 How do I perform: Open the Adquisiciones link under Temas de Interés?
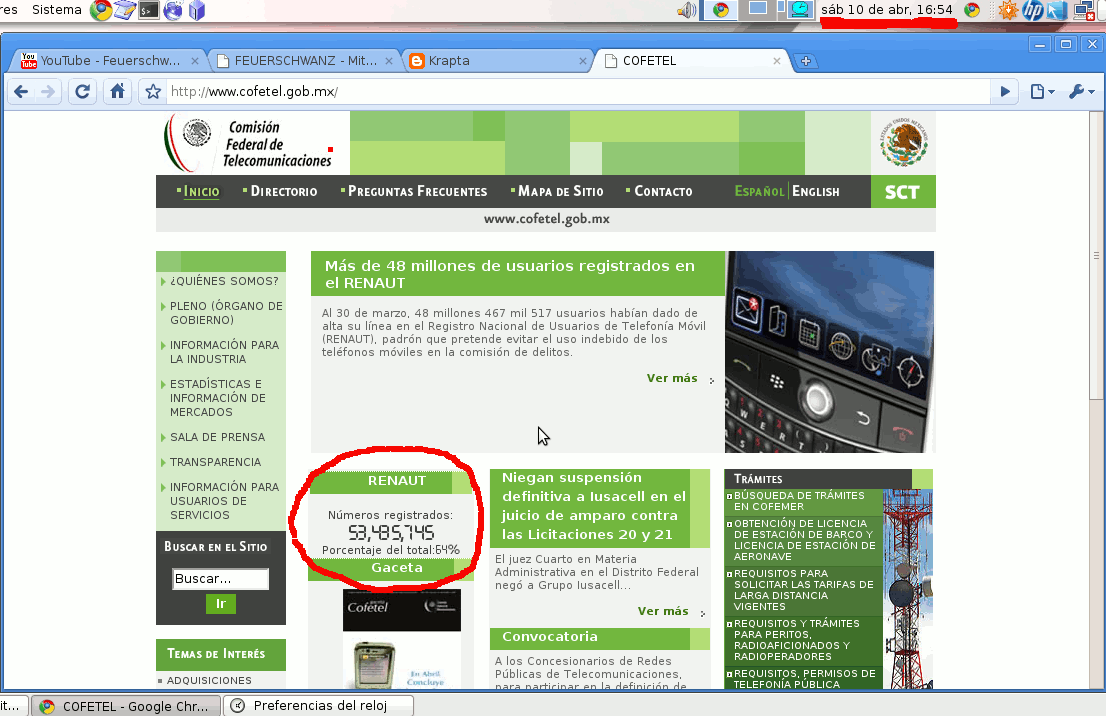pyautogui.click(x=209, y=680)
